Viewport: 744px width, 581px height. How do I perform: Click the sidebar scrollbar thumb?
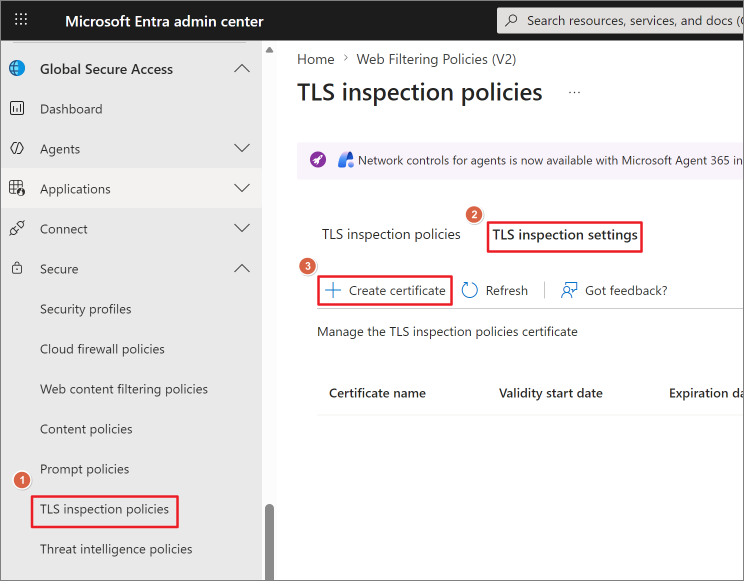point(270,542)
